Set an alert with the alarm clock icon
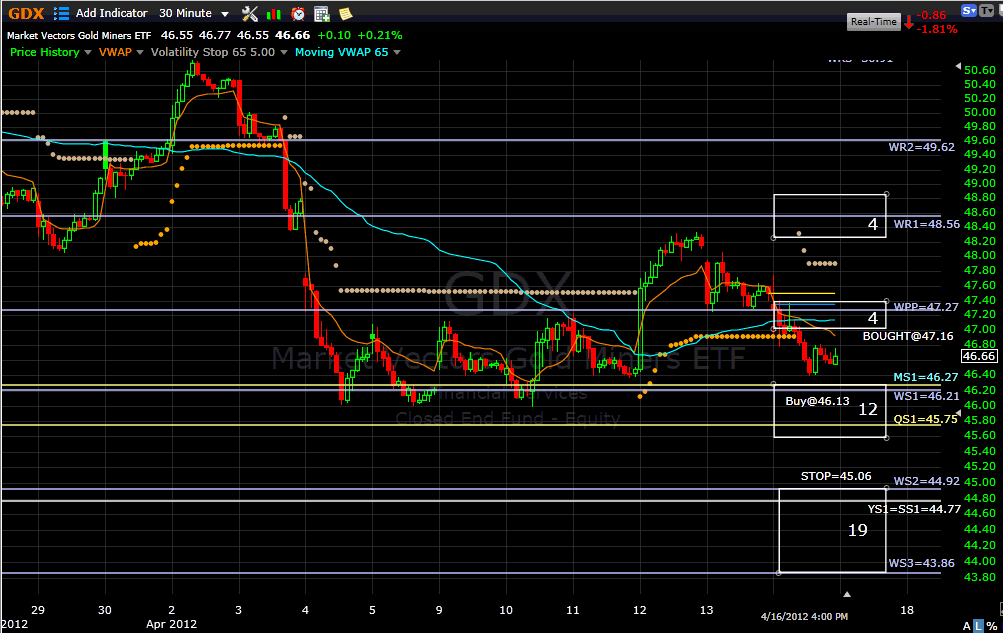This screenshot has height=633, width=1003. 298,14
